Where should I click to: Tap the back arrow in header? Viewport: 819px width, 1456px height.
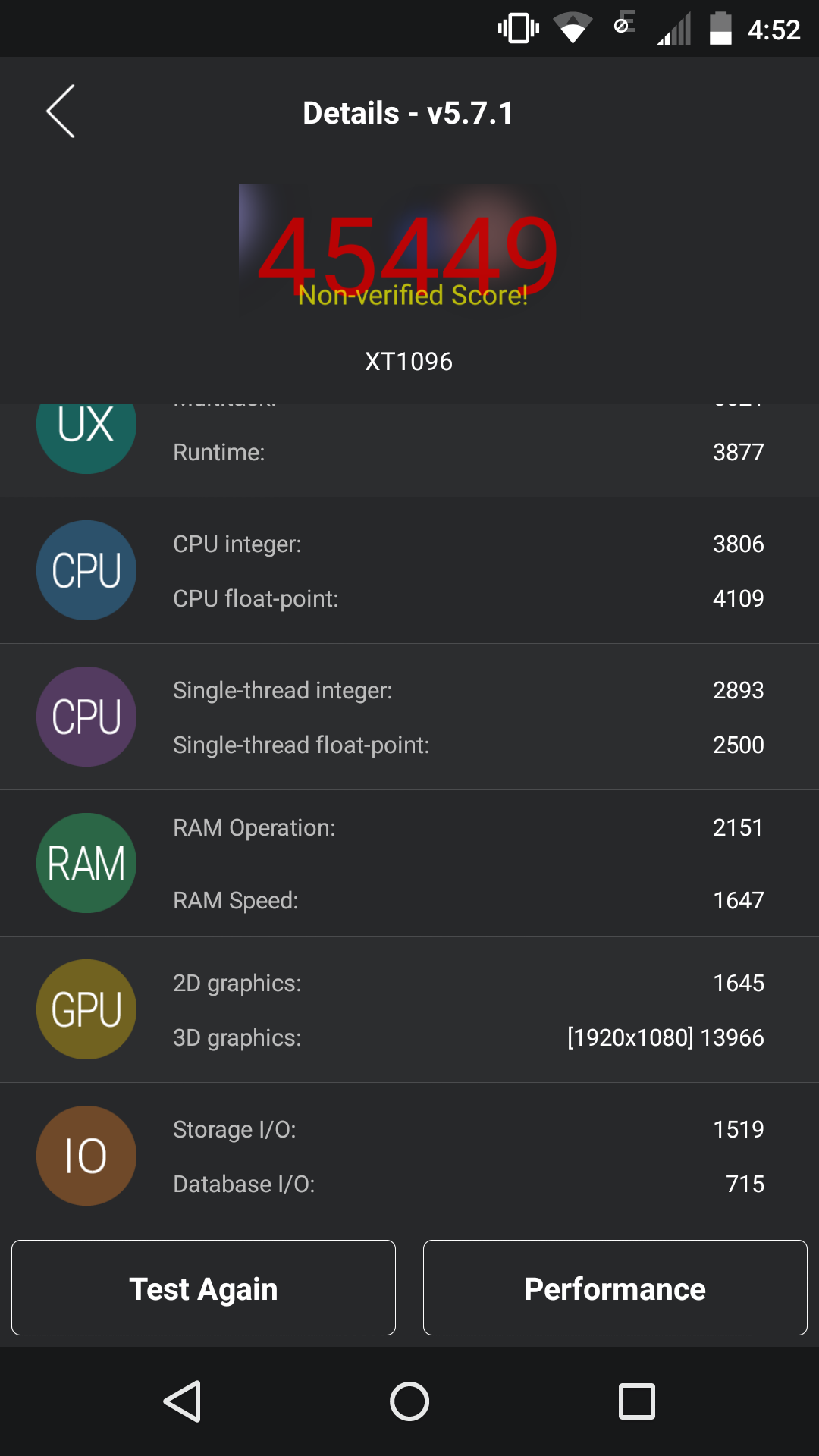point(61,111)
